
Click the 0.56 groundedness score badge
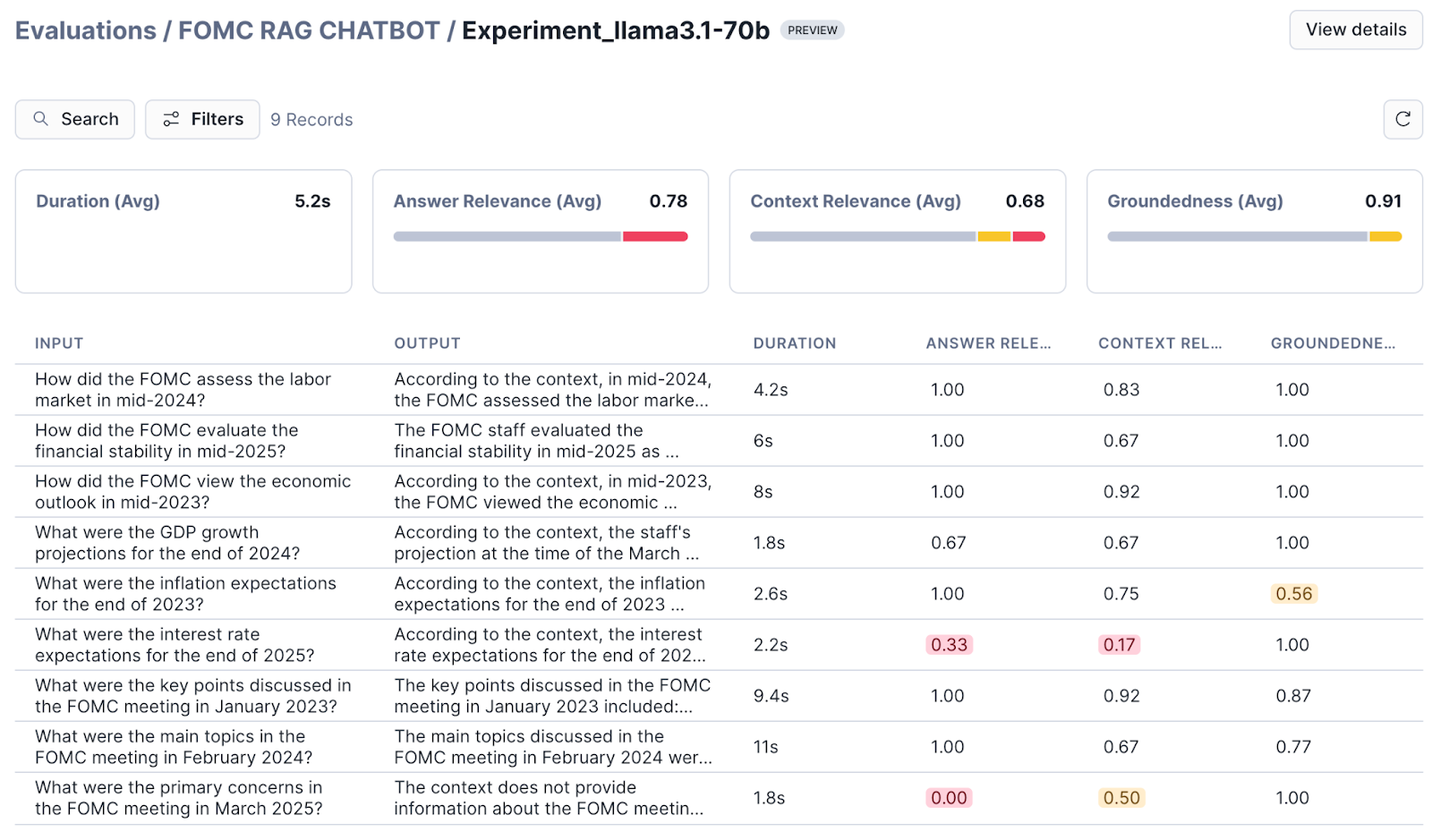[1293, 594]
